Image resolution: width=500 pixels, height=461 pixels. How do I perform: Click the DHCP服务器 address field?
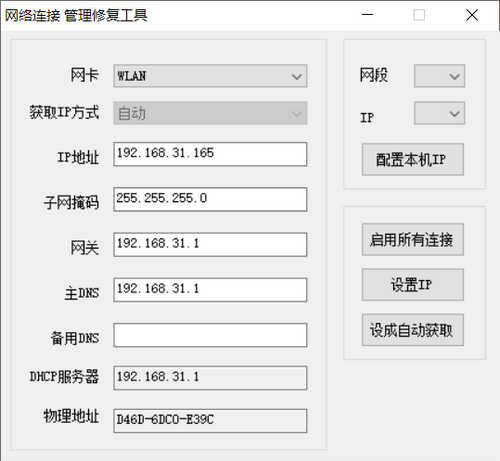[210, 378]
